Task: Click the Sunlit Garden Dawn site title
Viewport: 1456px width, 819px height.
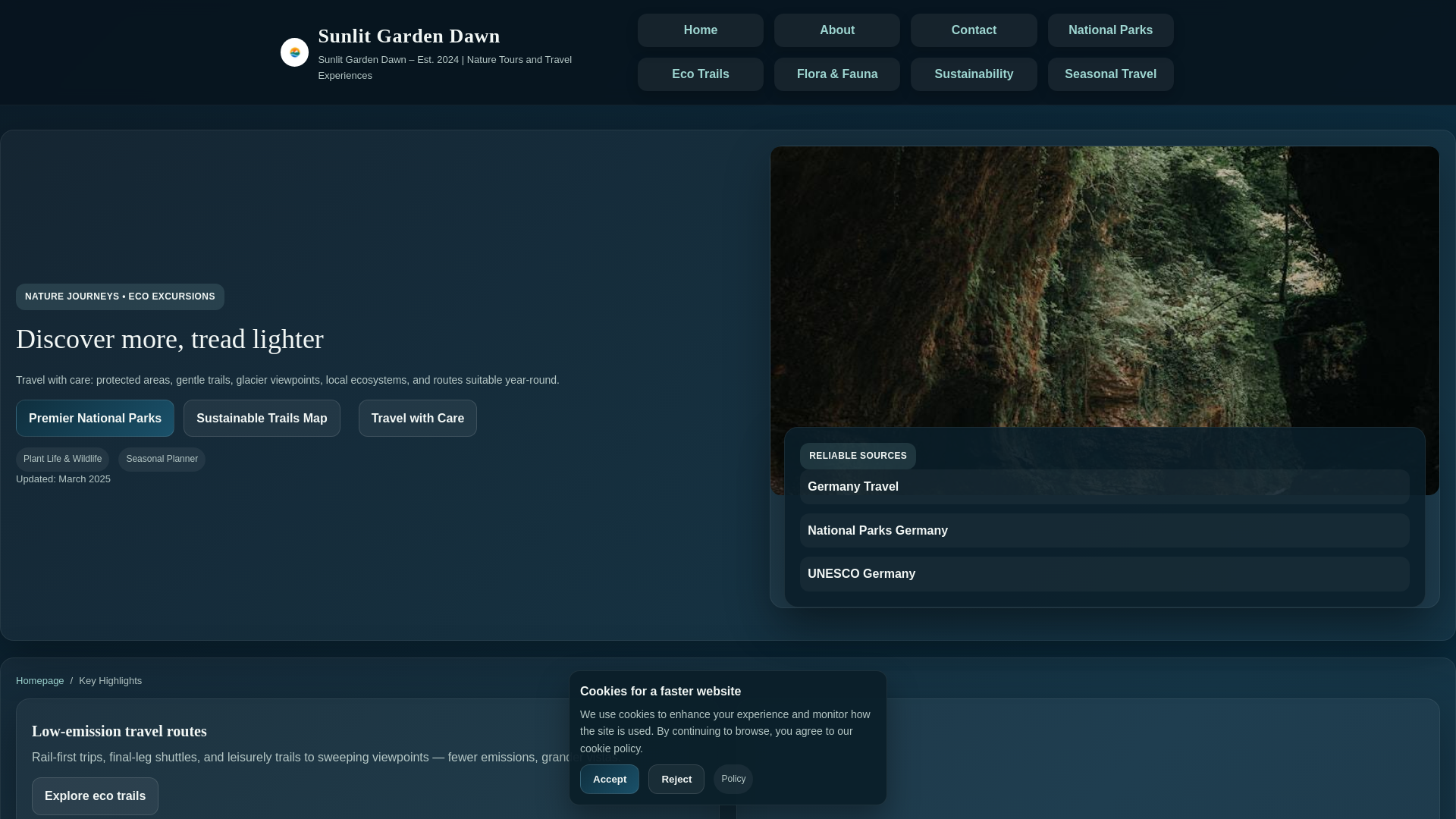Action: coord(409,36)
